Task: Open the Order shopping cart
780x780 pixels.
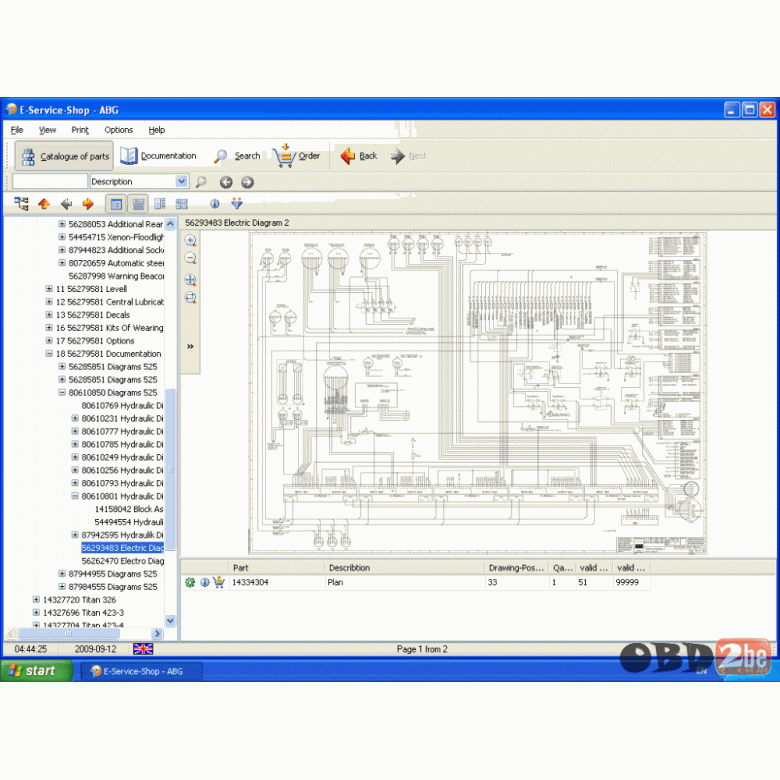Action: click(296, 156)
